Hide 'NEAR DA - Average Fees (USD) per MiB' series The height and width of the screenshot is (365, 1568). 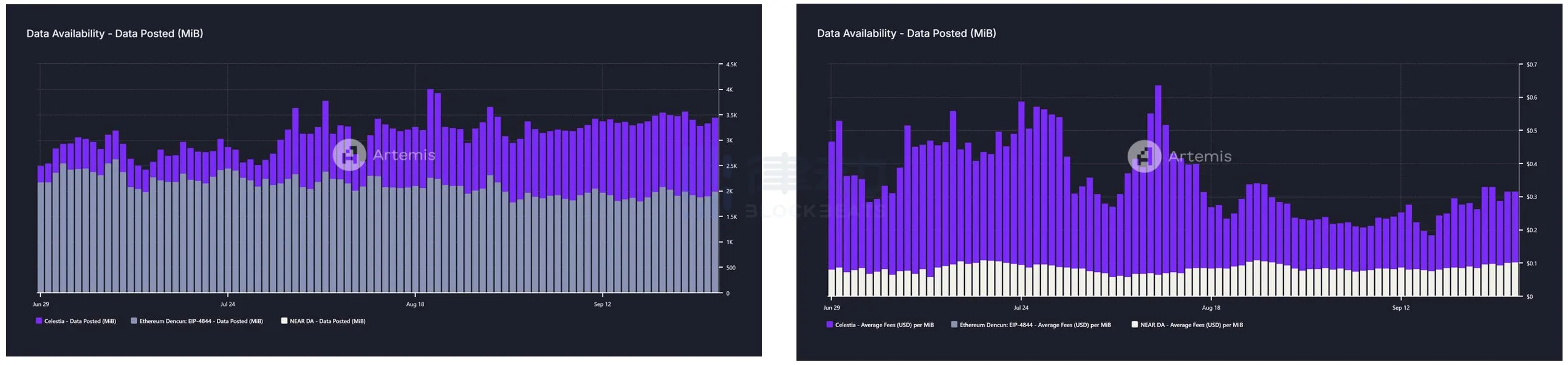pyautogui.click(x=1191, y=325)
